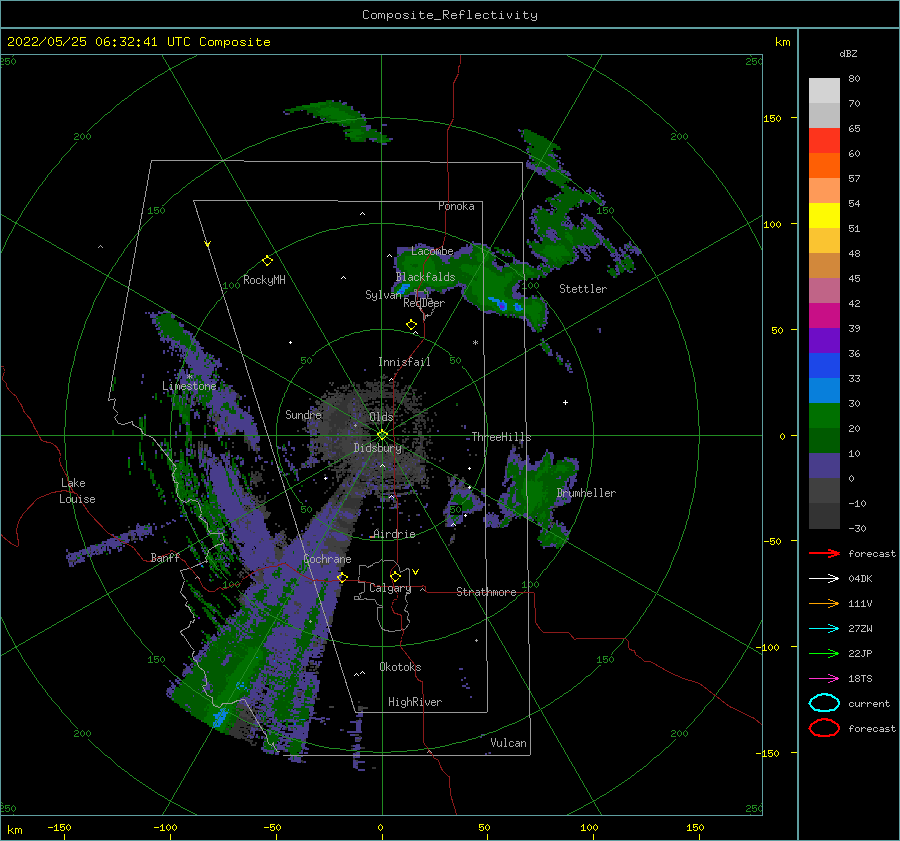Click the Innisfail label
Viewport: 900px width, 841px height.
404,362
